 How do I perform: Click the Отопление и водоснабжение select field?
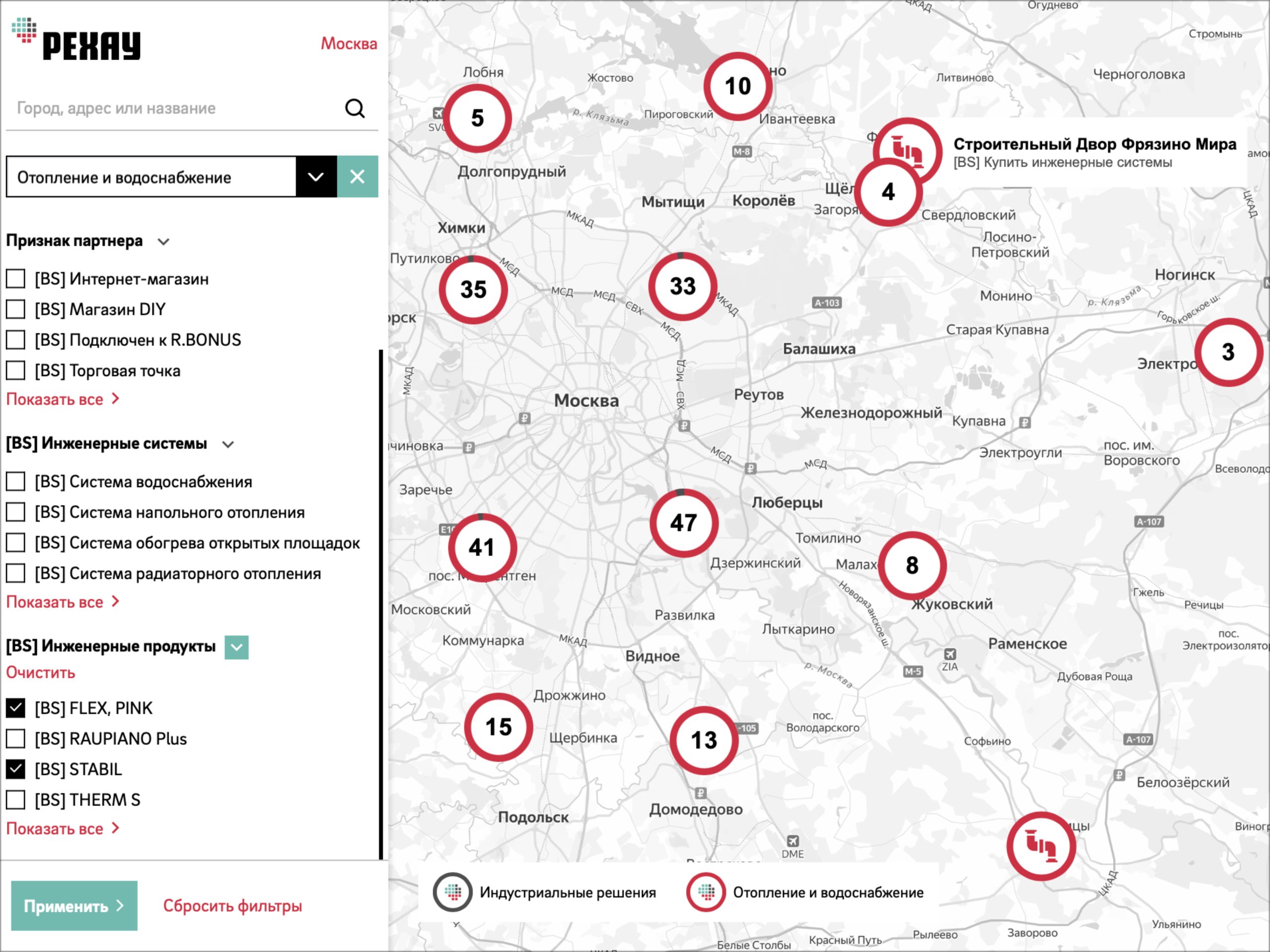point(152,177)
